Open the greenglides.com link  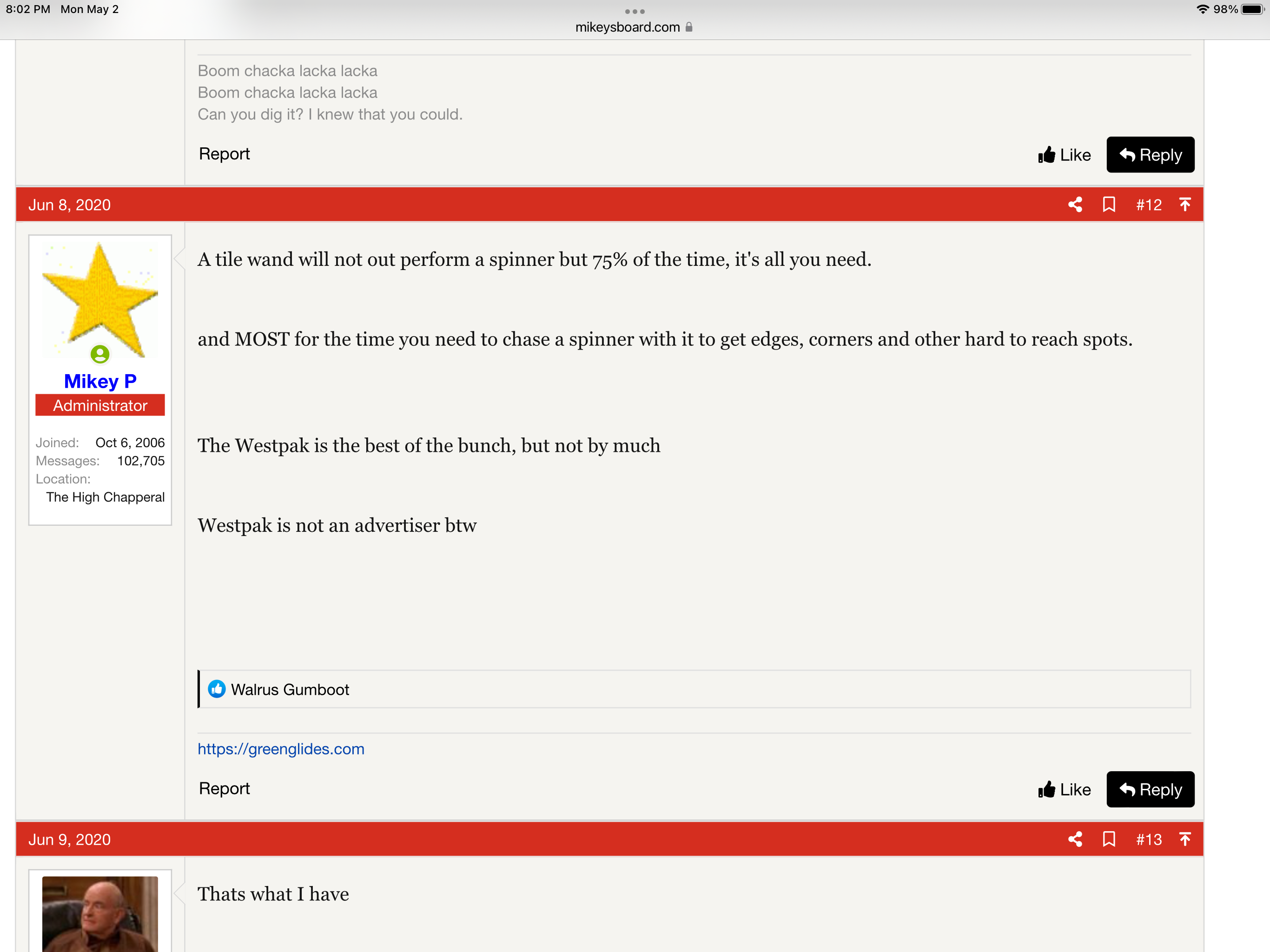(281, 749)
